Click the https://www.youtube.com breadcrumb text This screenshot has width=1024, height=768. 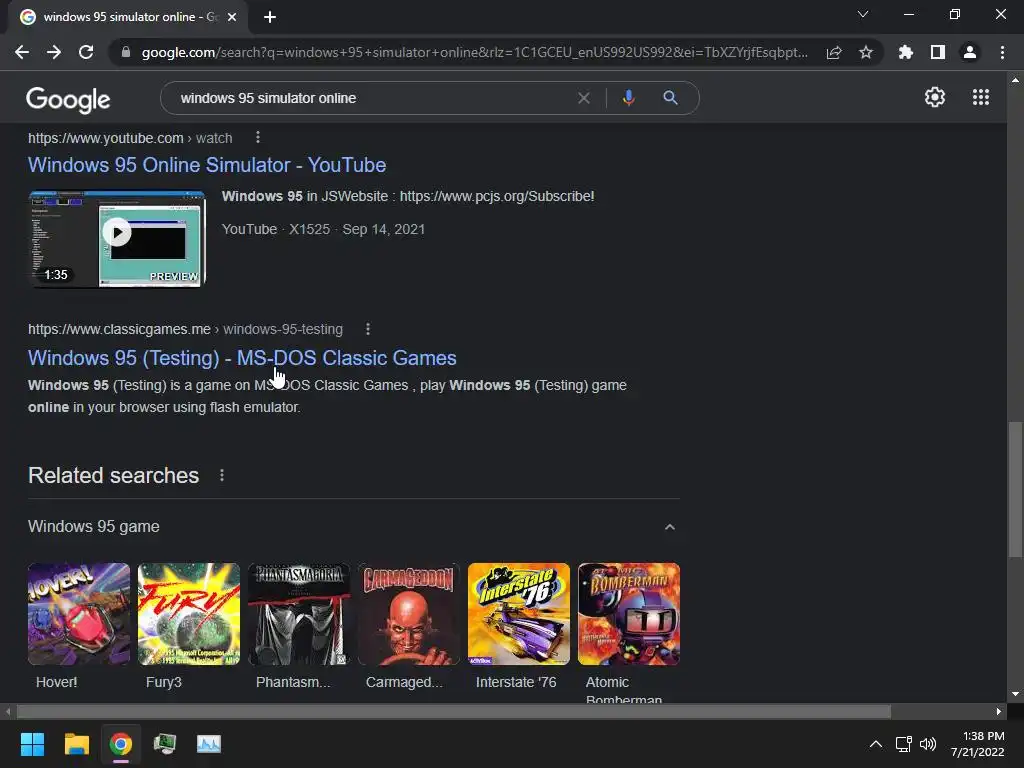click(106, 138)
